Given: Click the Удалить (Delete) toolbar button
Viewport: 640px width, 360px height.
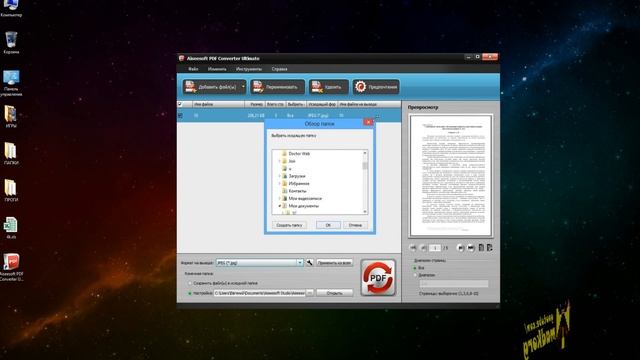Looking at the screenshot, I should (329, 87).
